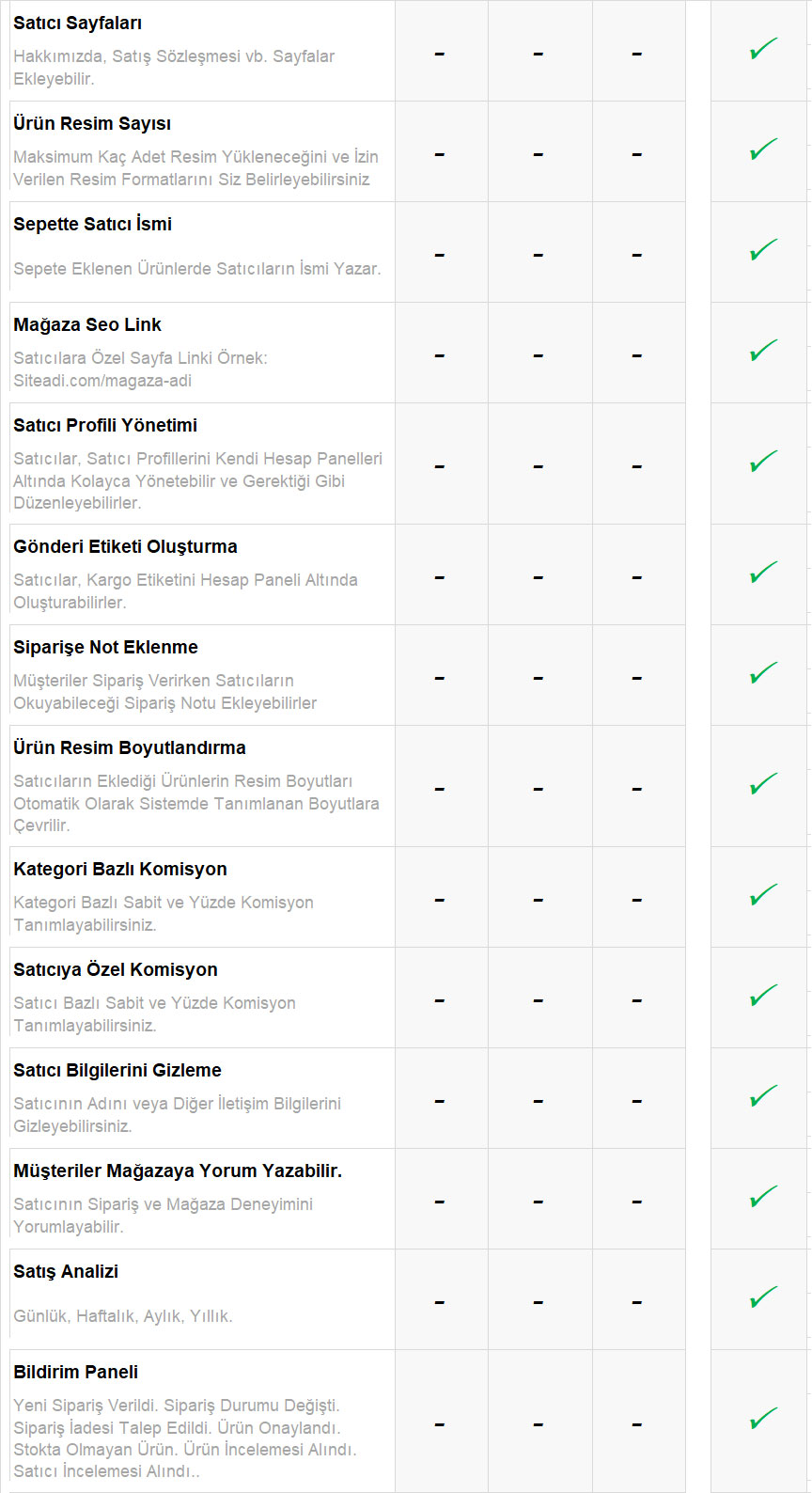812x1493 pixels.
Task: Click the Mağaza Seo Link heading
Action: [87, 325]
